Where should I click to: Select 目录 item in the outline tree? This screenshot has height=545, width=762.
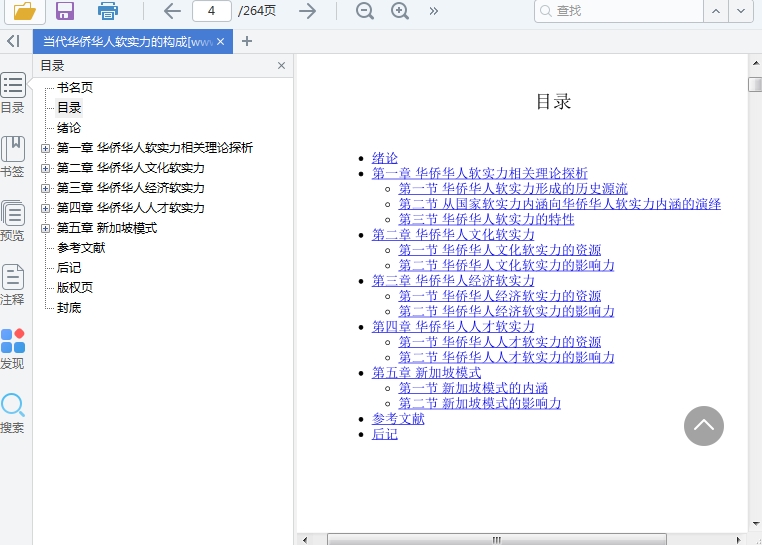(x=69, y=107)
